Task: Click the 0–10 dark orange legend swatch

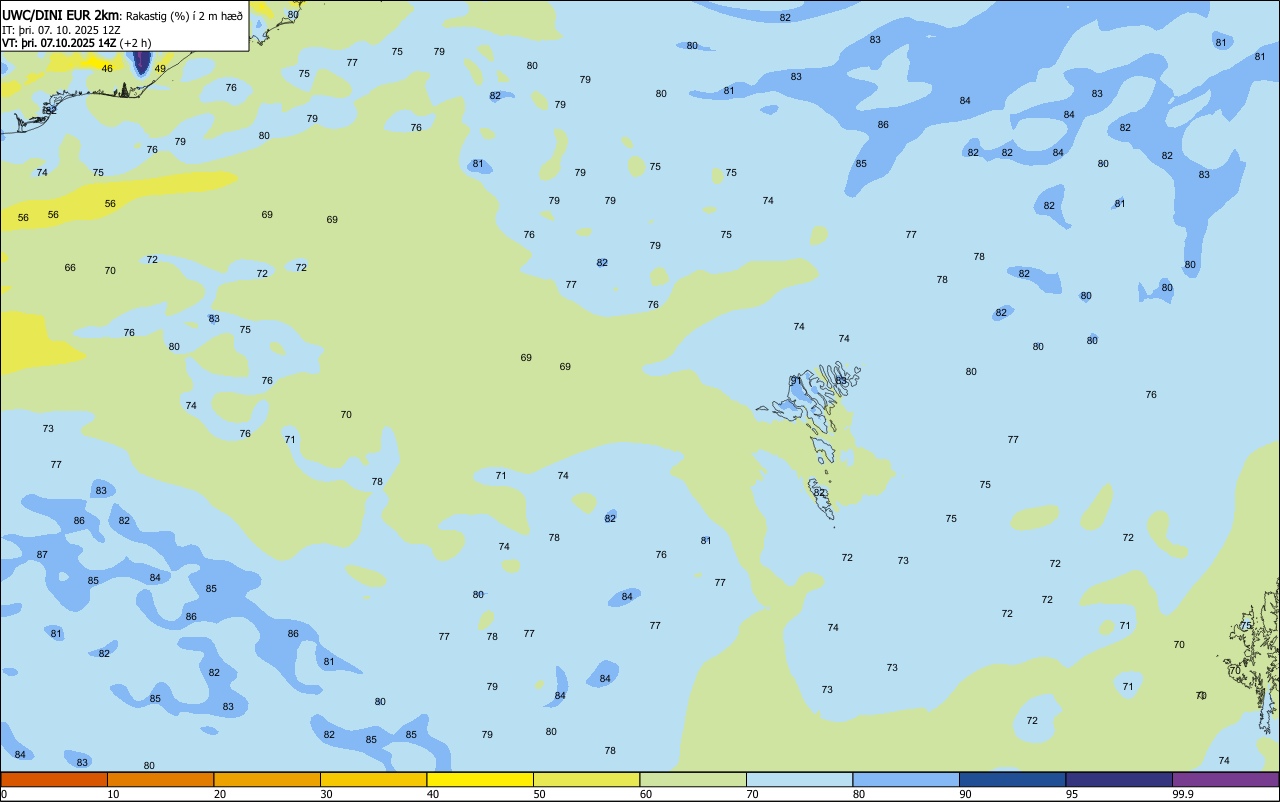Action: click(x=54, y=779)
